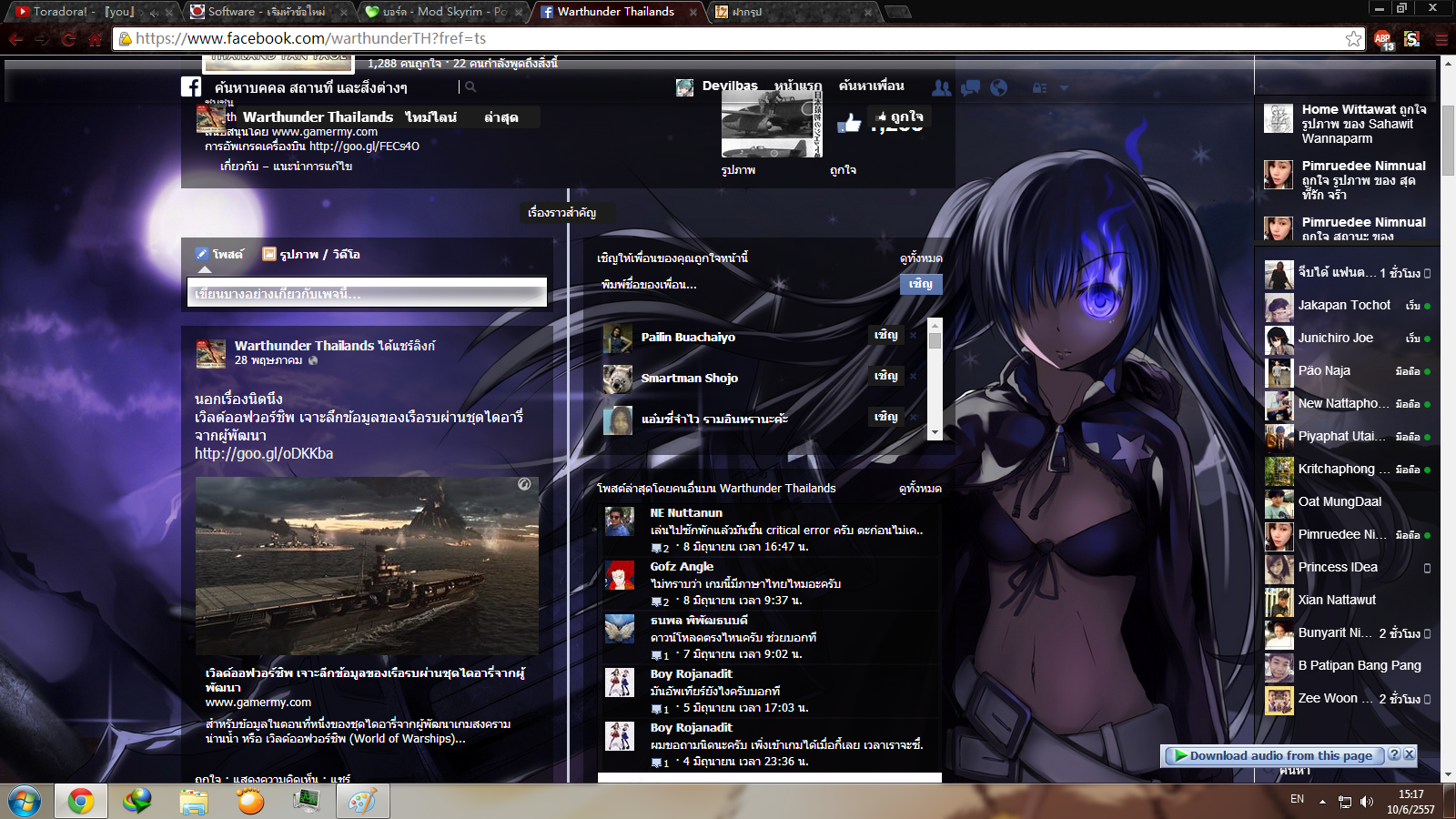Open the goo.gl/oDKKba link in post
1456x819 pixels.
tap(264, 453)
